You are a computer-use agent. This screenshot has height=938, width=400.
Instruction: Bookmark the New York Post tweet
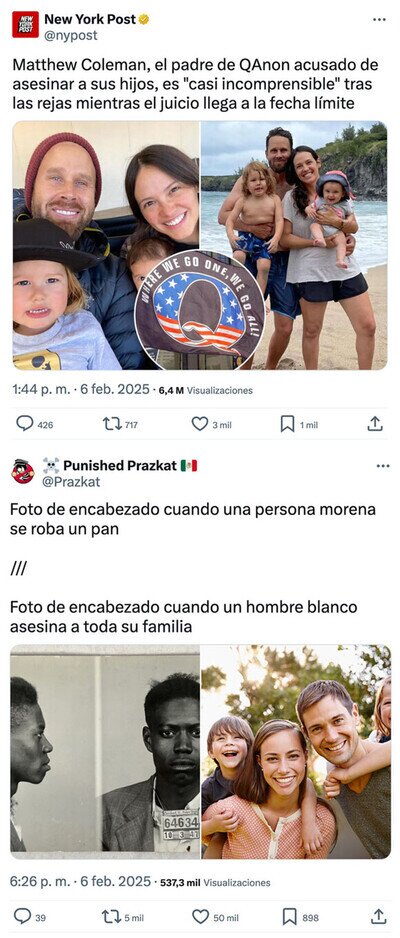tap(288, 424)
